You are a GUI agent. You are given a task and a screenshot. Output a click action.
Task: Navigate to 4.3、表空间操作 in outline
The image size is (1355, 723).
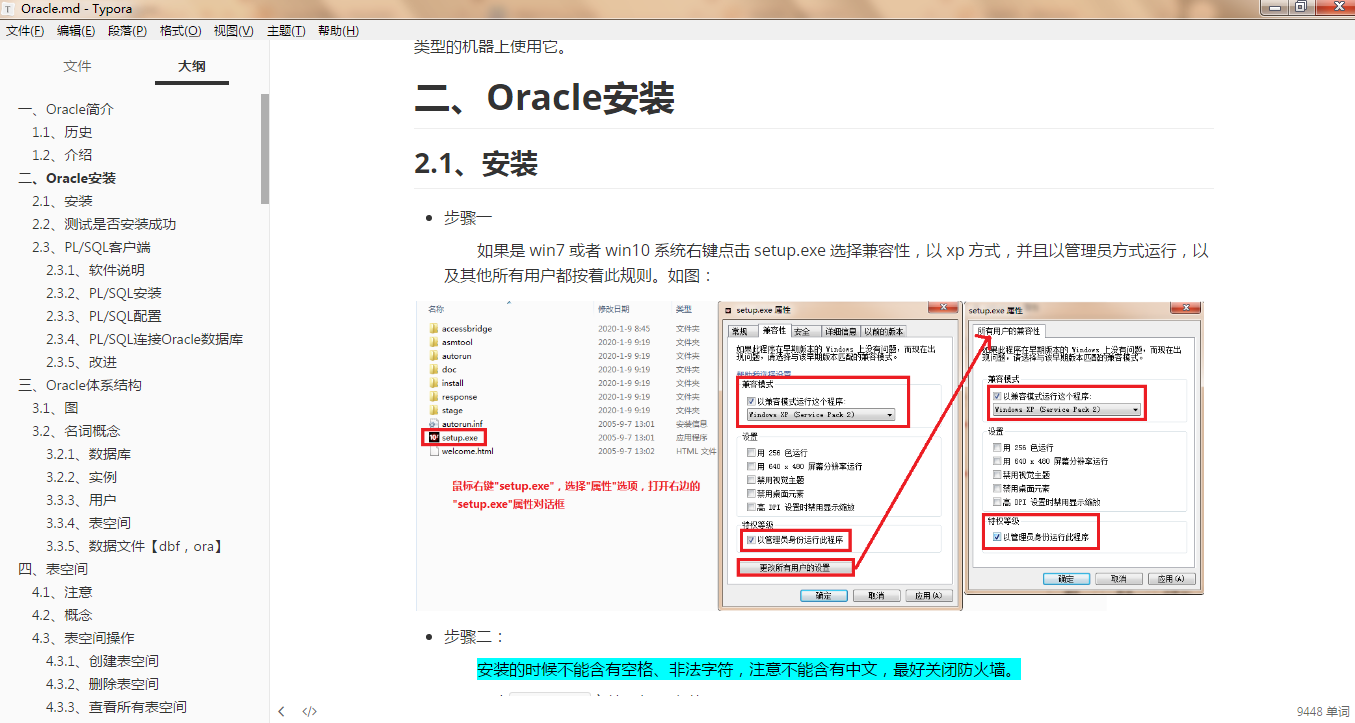point(83,638)
